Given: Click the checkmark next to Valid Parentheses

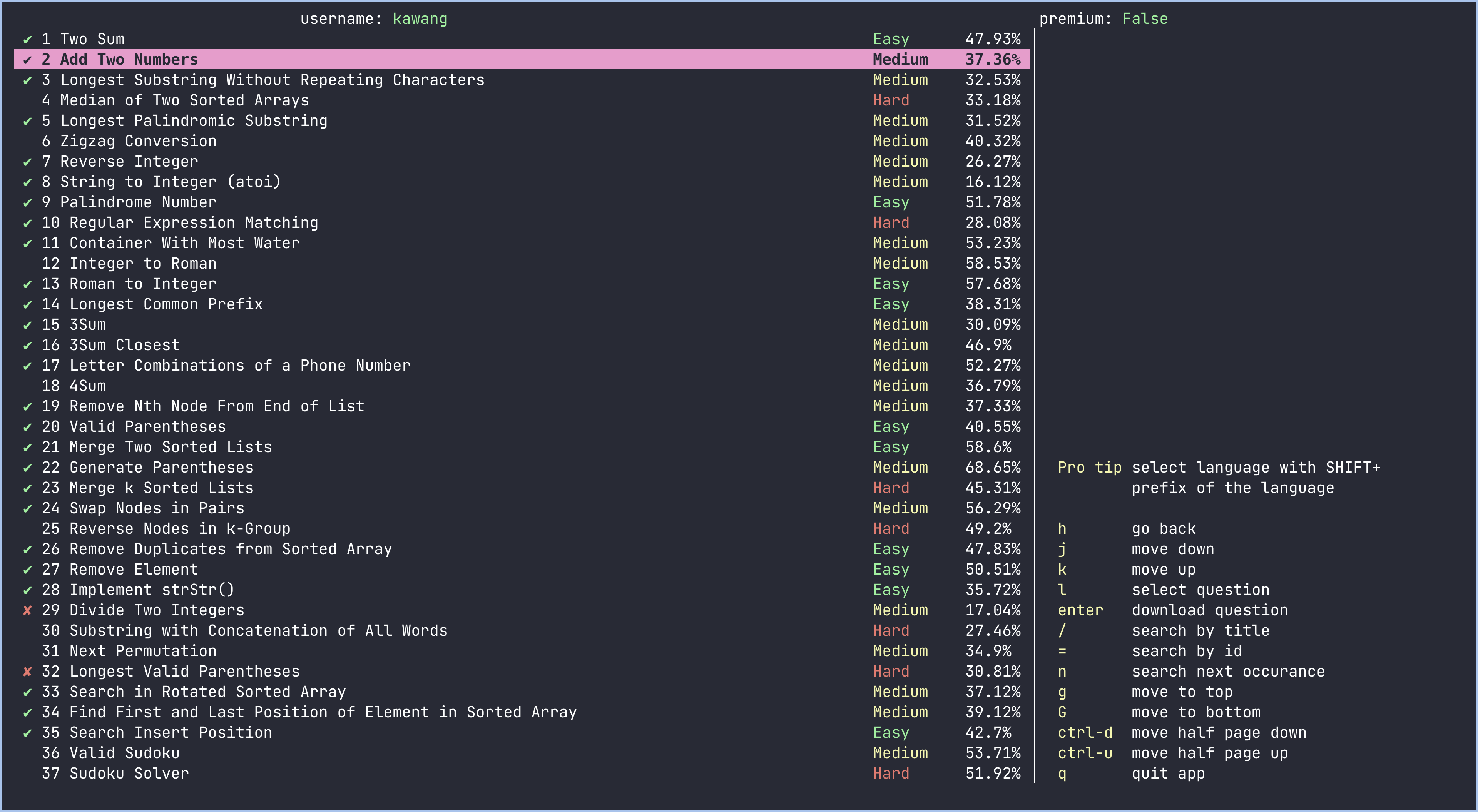Looking at the screenshot, I should tap(27, 427).
